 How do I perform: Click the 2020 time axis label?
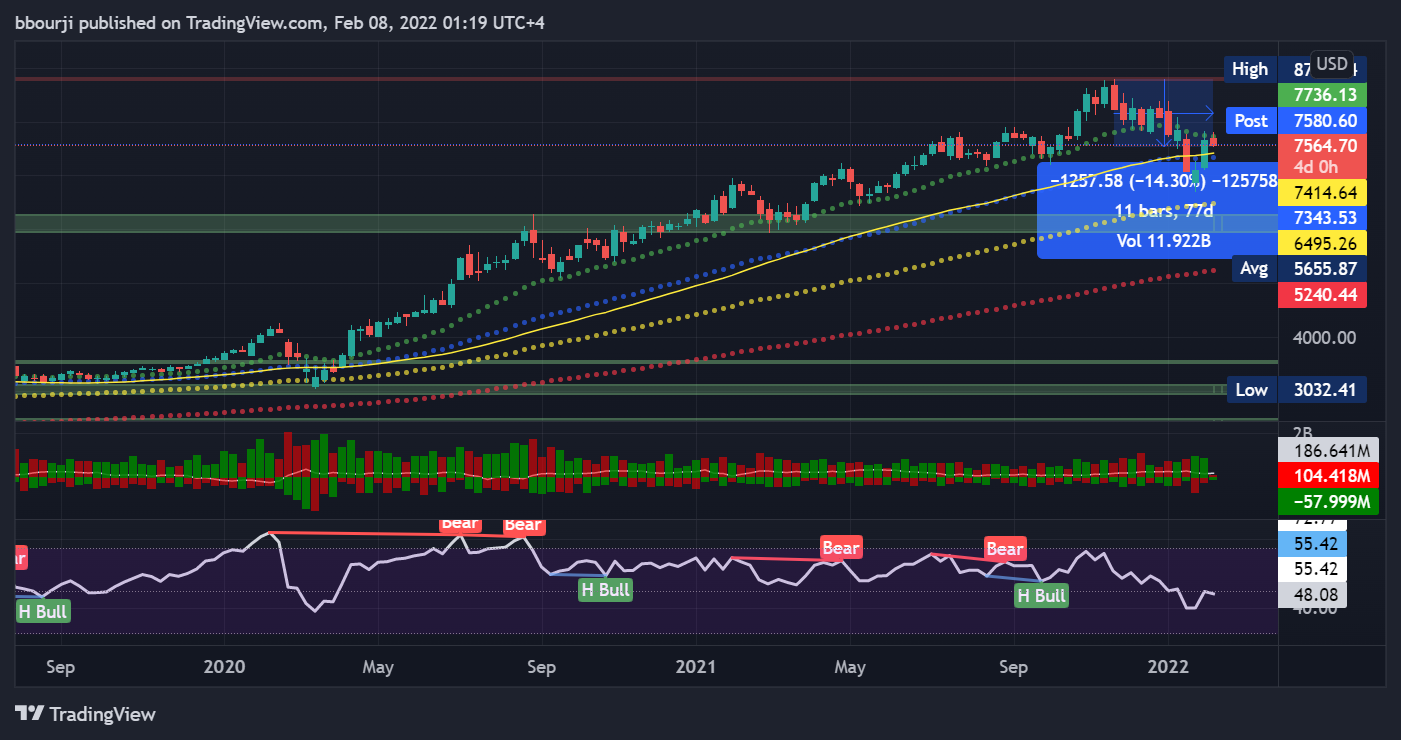pos(223,666)
